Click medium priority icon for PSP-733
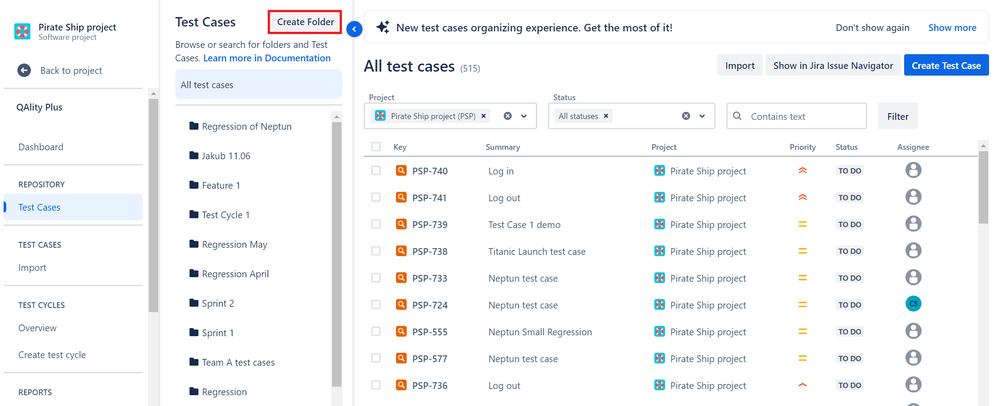Viewport: 998px width, 406px height. 803,278
